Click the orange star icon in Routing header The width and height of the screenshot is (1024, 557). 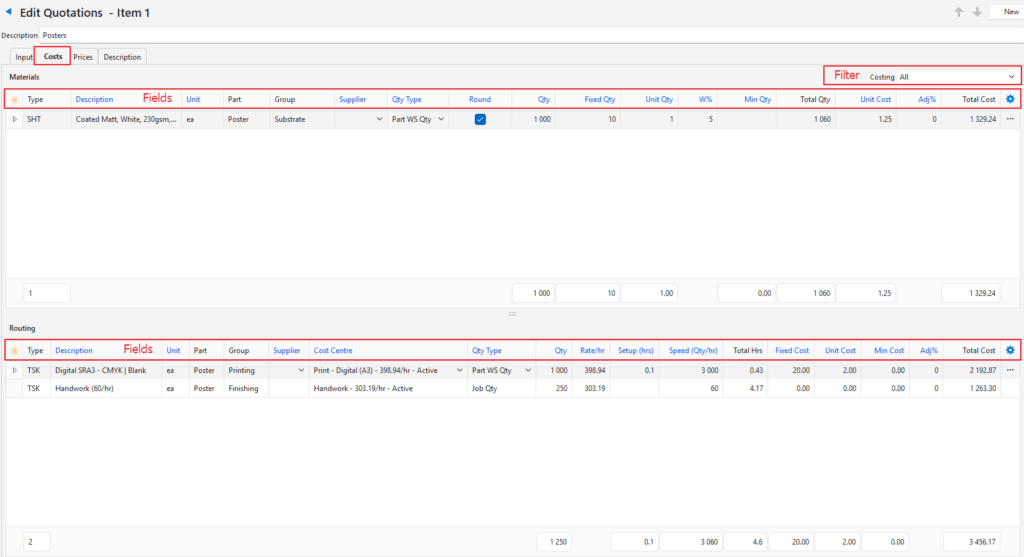point(14,350)
